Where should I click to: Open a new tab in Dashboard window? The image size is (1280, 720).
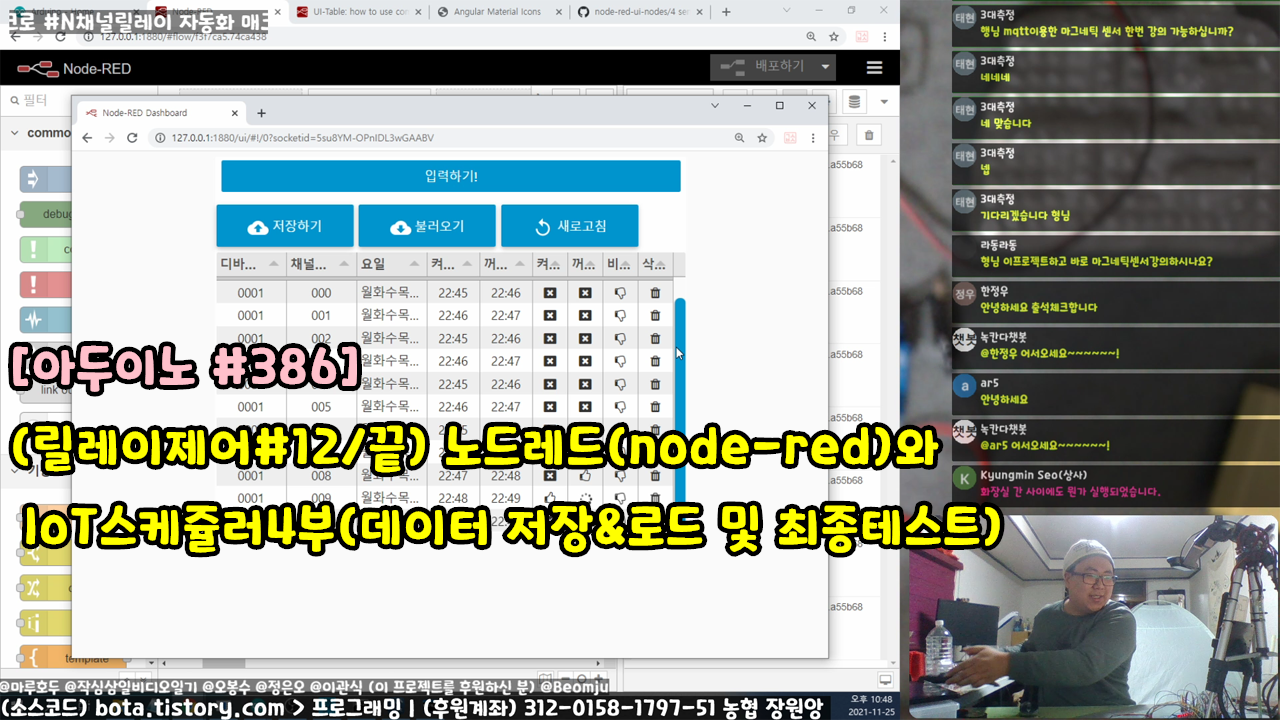click(262, 113)
